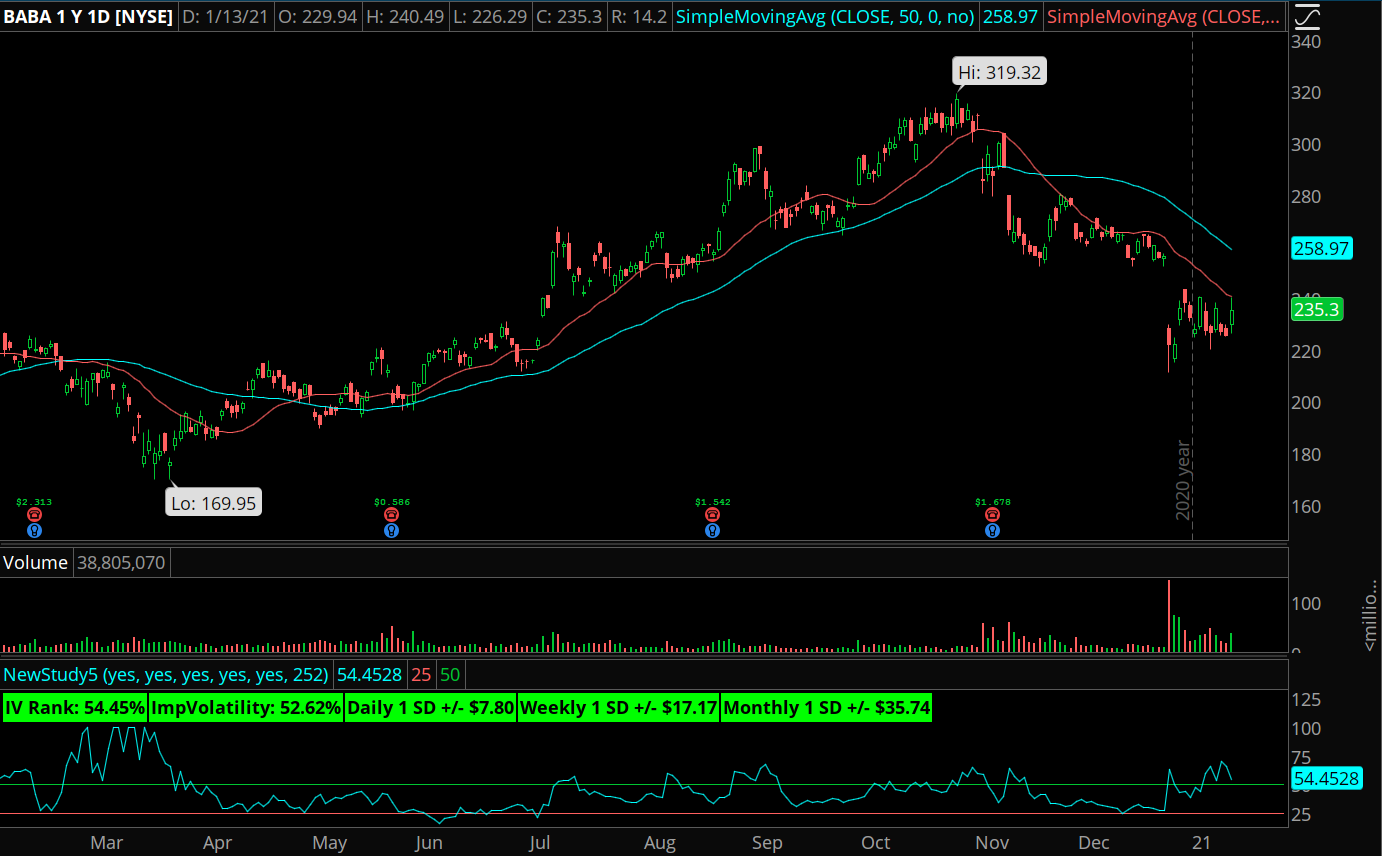Screen dimensions: 1382x856
Task: Click the red earnings phone icon below $1.678
Action: tap(992, 515)
